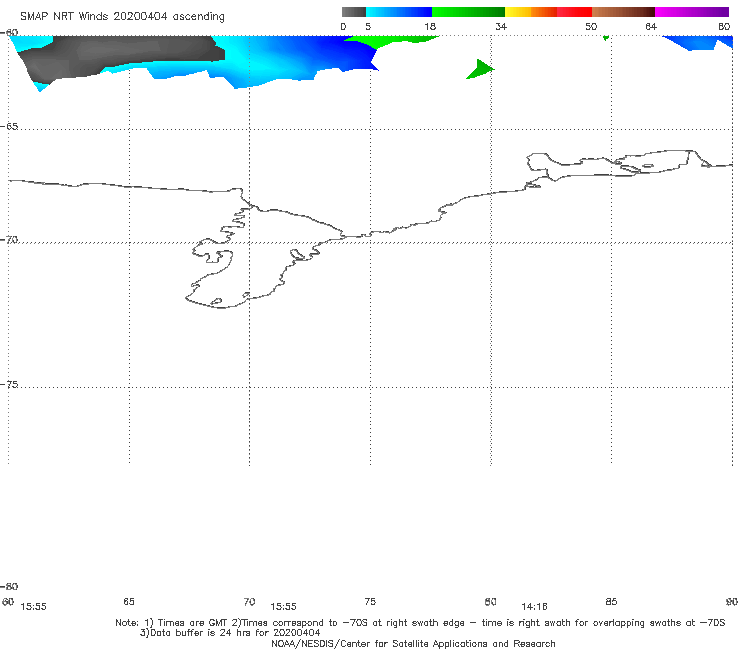
Task: Click the '-80' latitude axis label
Action: (9, 586)
